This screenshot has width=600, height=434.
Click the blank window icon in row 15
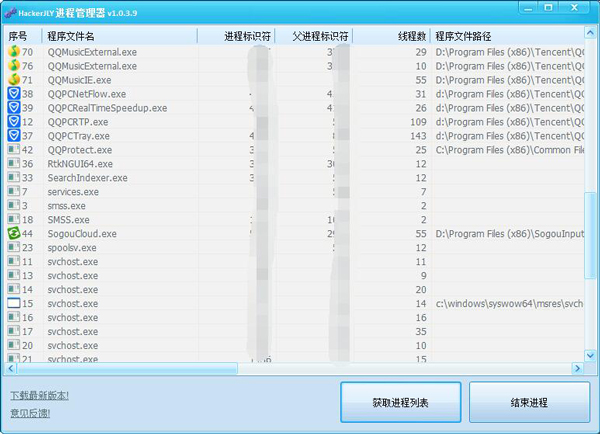click(14, 303)
